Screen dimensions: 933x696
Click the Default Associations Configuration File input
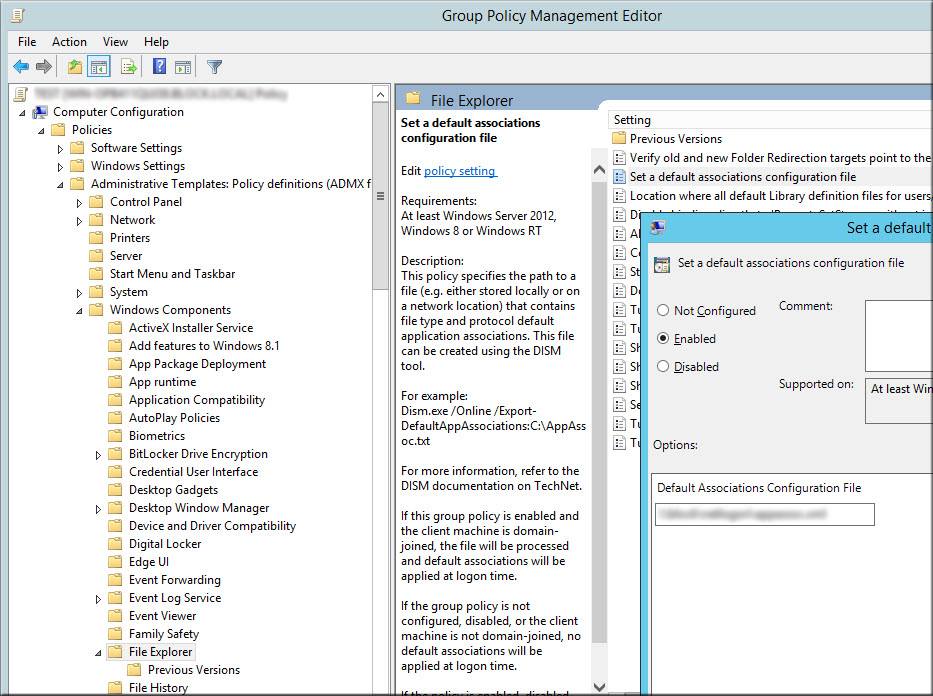point(765,515)
